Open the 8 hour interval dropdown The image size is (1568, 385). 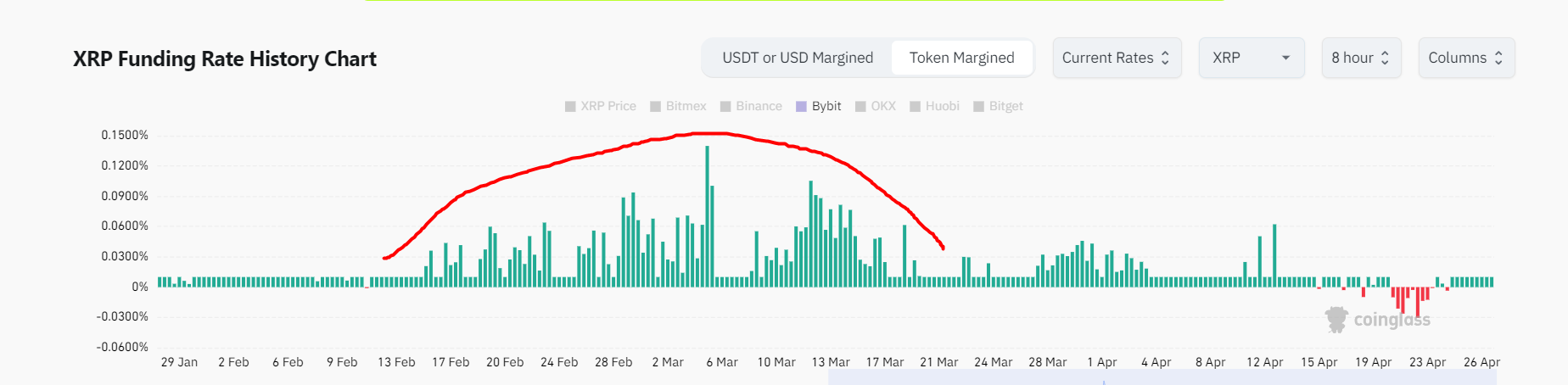tap(1360, 58)
